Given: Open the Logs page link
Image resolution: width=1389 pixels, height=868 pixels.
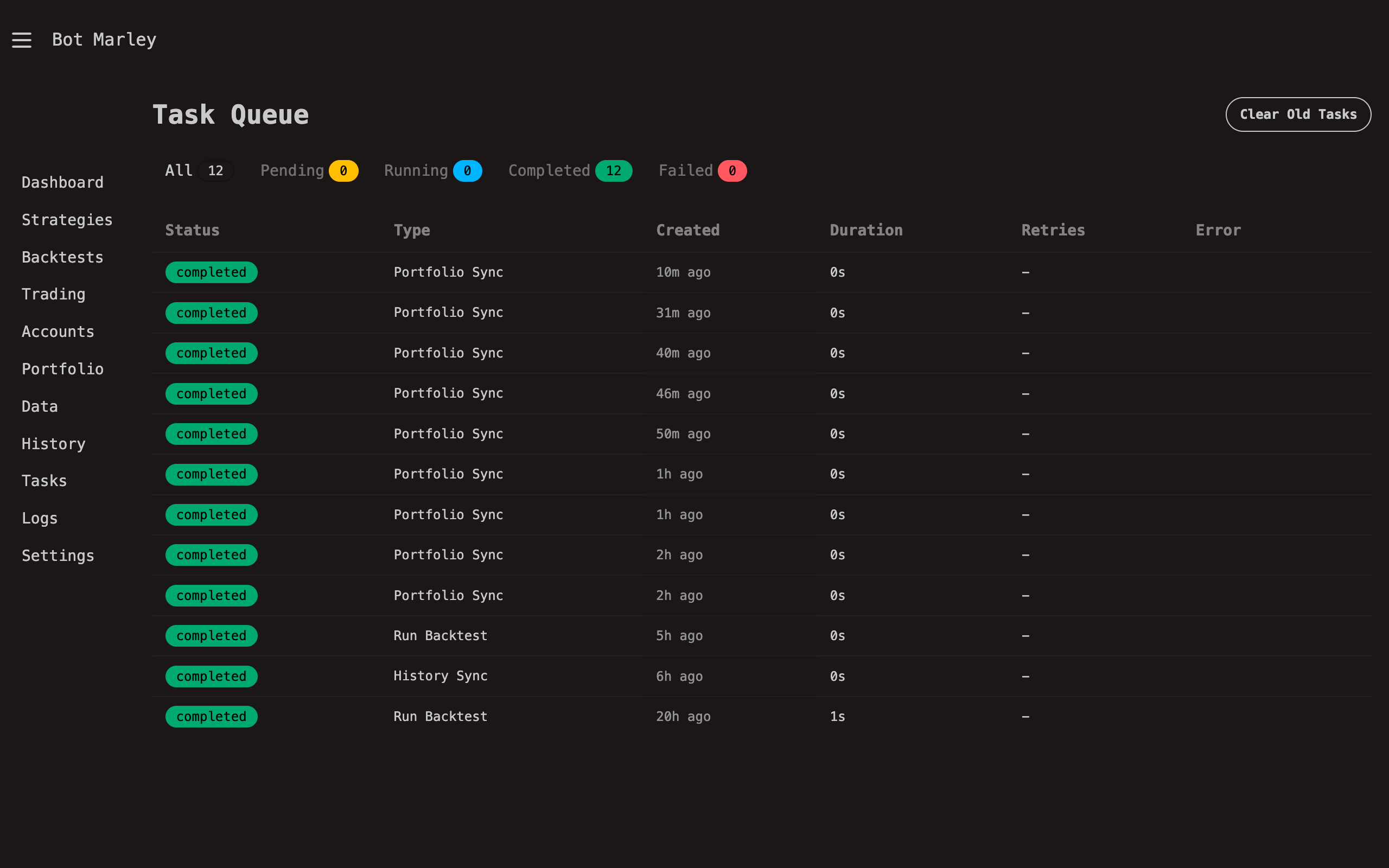Looking at the screenshot, I should tap(39, 519).
